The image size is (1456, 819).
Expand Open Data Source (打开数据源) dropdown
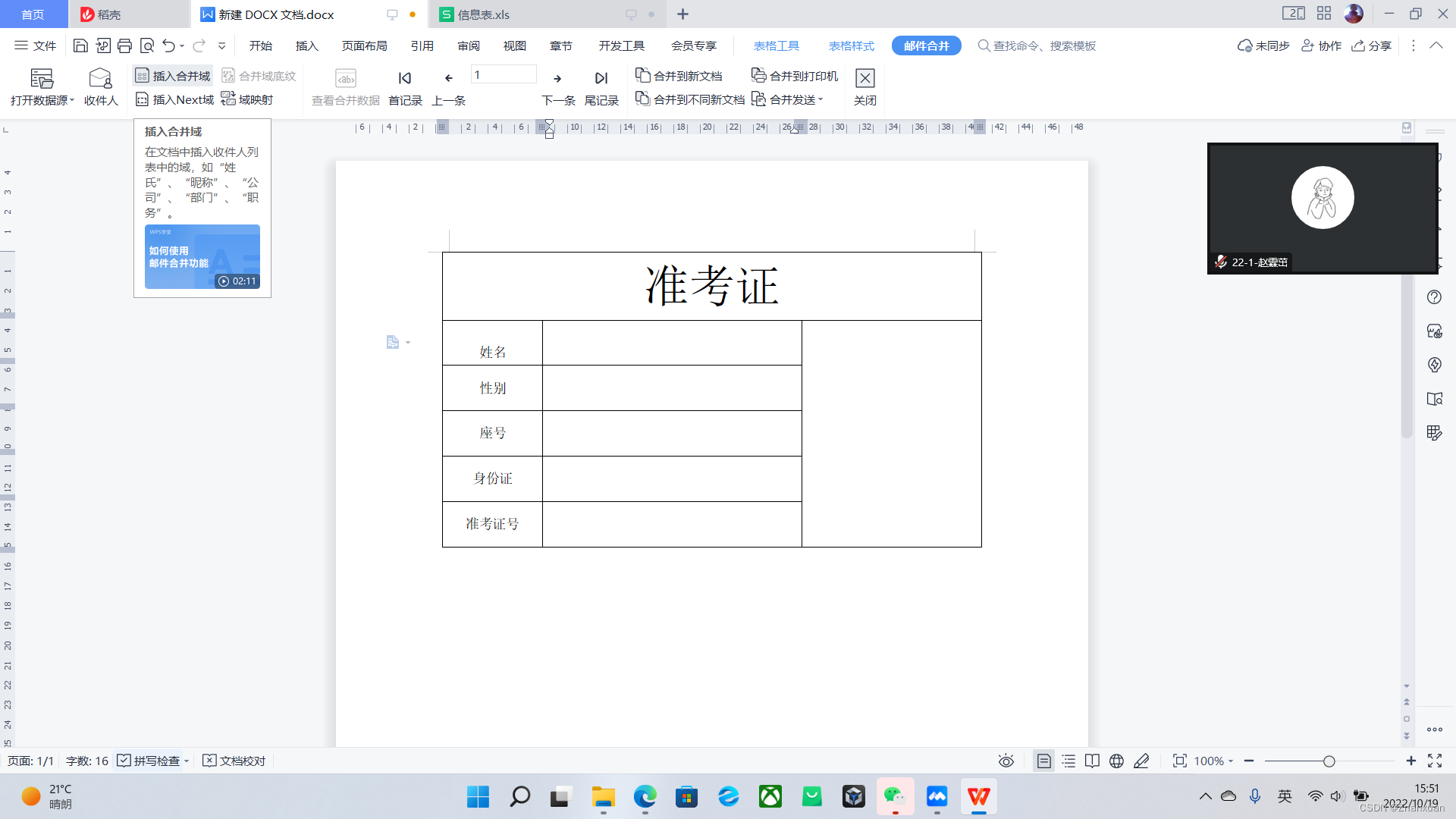tap(72, 100)
